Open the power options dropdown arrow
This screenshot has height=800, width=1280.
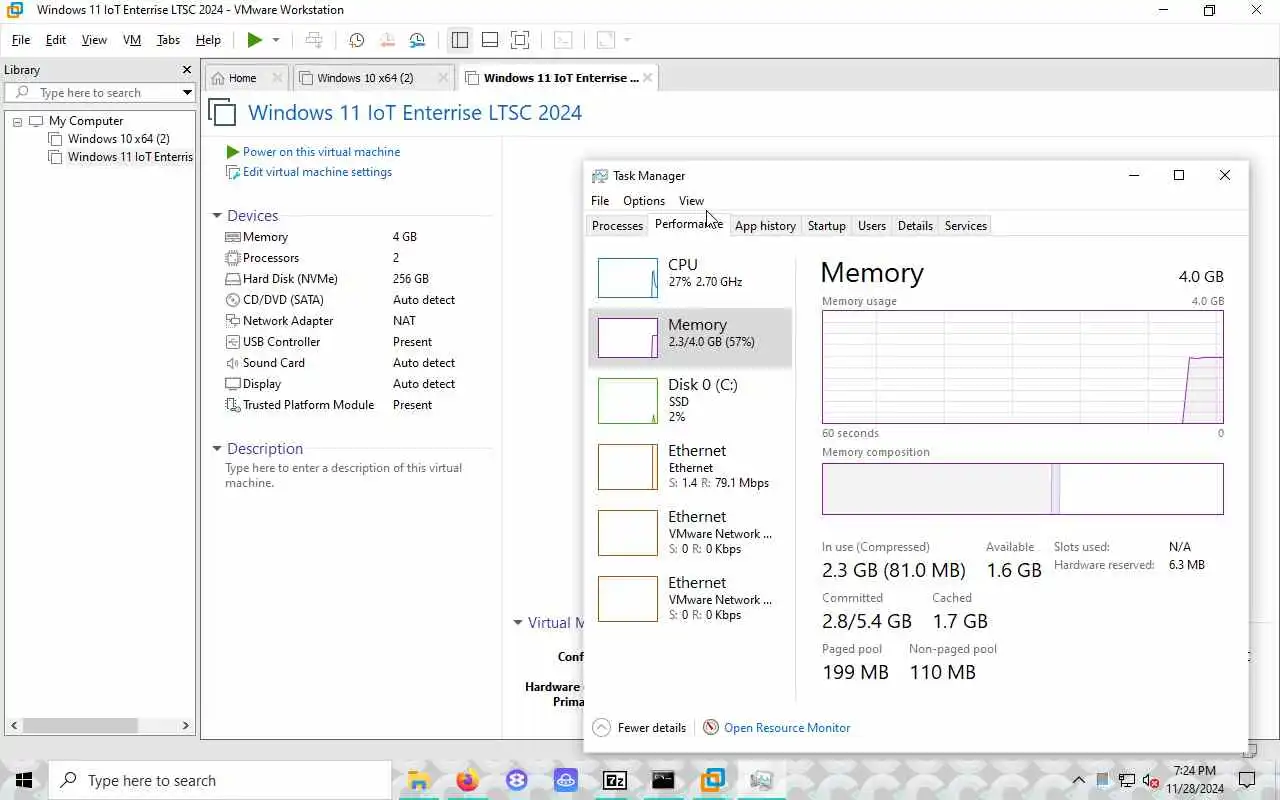click(276, 40)
